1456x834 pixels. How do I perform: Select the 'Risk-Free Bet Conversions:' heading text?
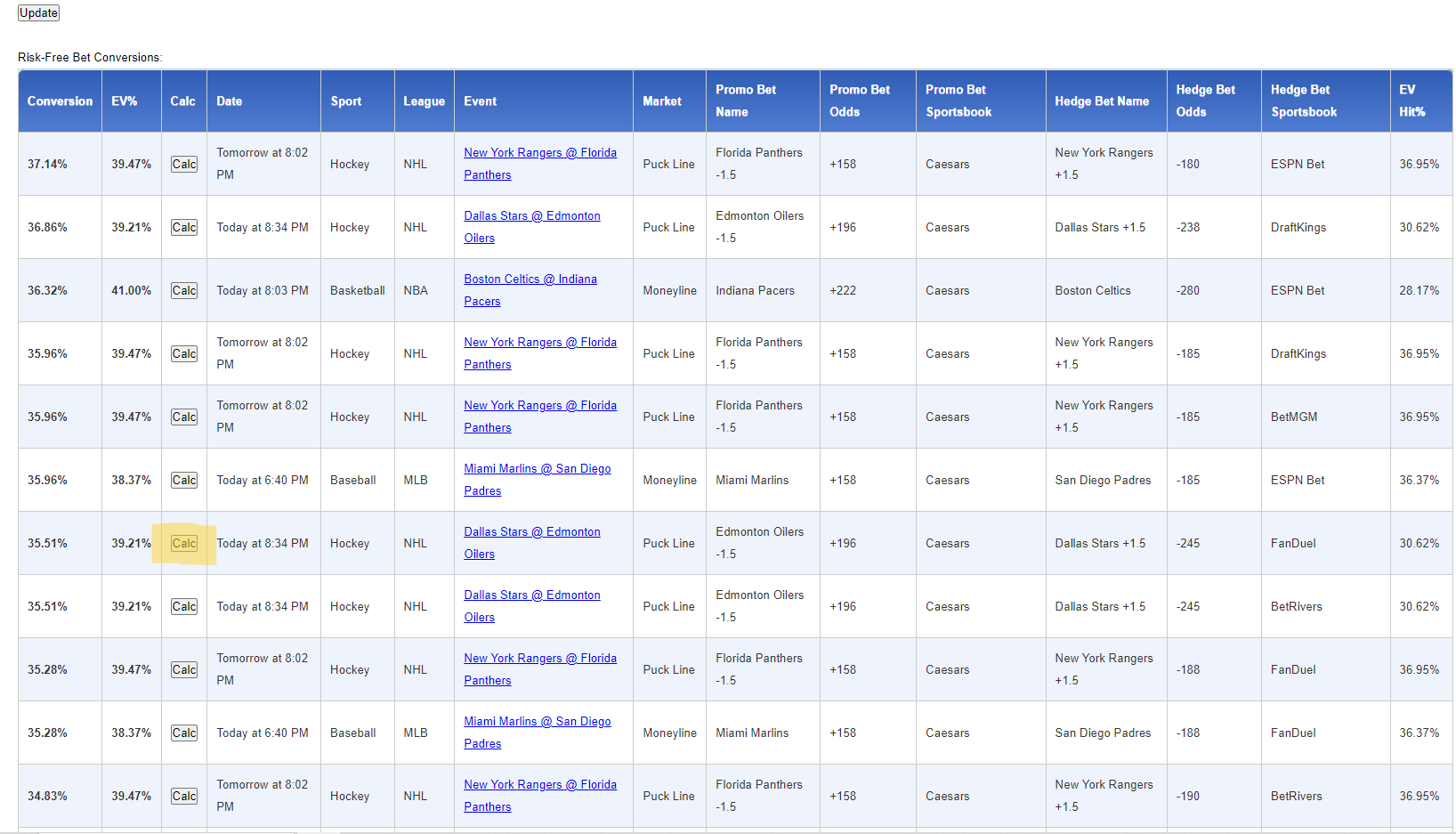coord(90,57)
